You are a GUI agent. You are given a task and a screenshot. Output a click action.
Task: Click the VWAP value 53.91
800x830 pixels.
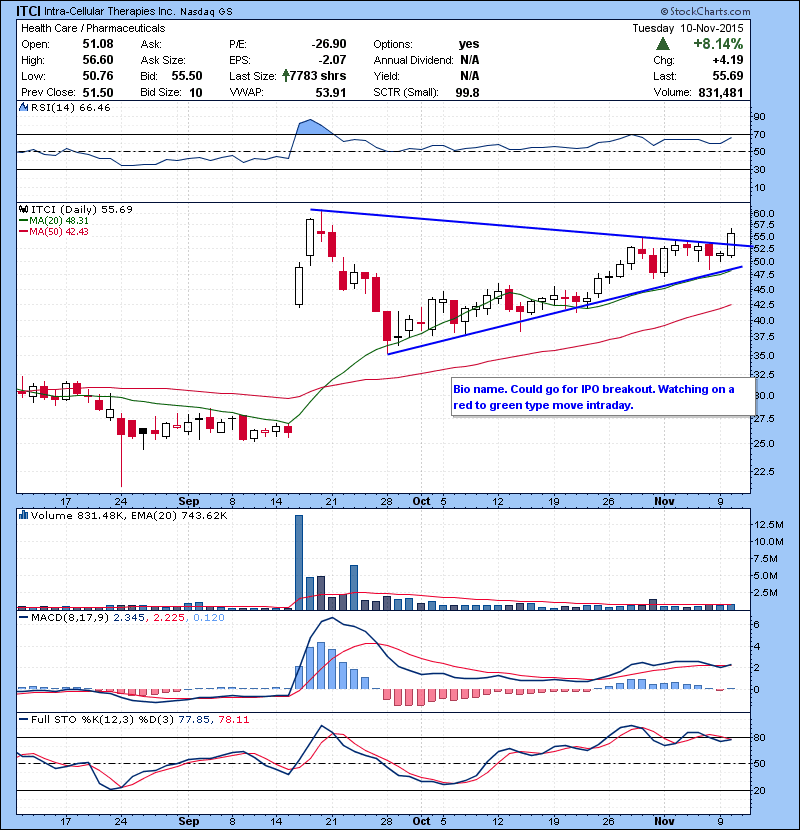point(331,93)
